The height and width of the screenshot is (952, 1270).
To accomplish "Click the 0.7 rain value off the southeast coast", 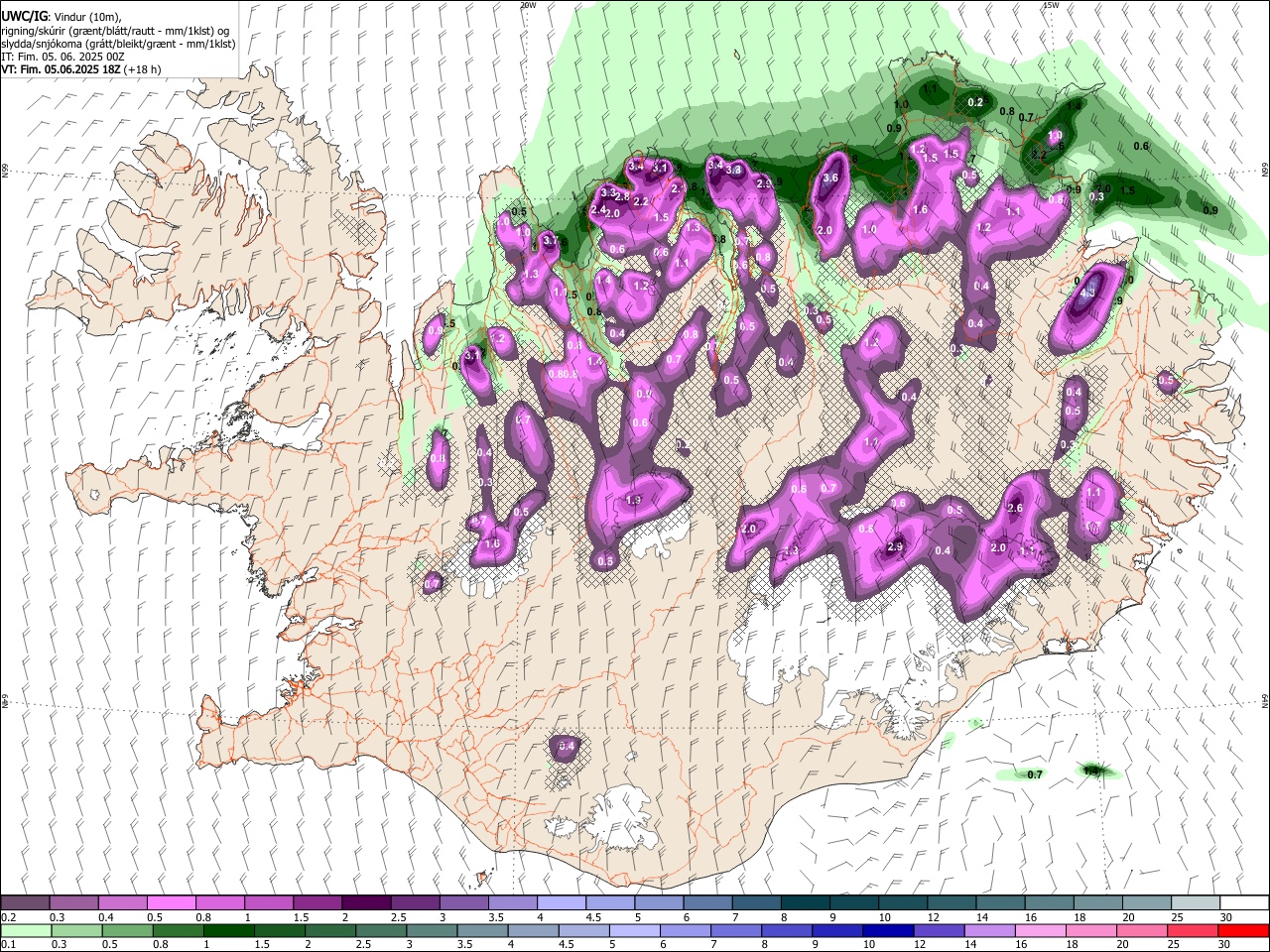I will pyautogui.click(x=1035, y=774).
